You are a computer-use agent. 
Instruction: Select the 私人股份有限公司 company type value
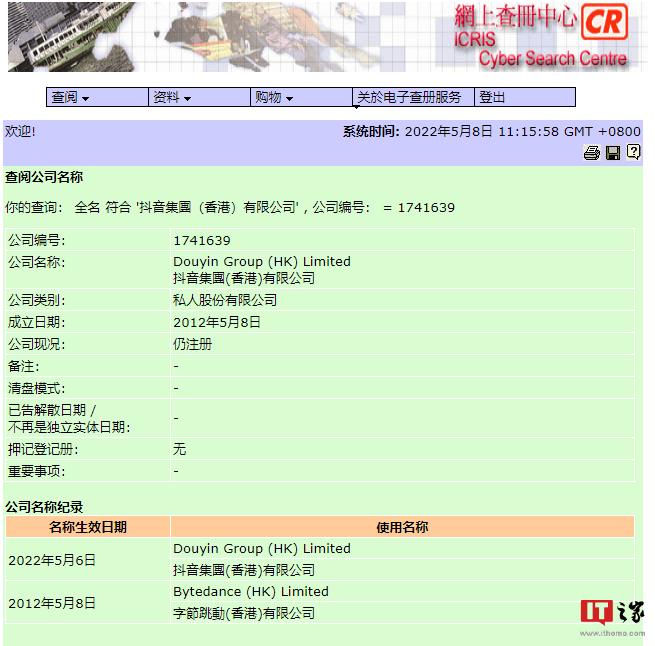tap(225, 300)
